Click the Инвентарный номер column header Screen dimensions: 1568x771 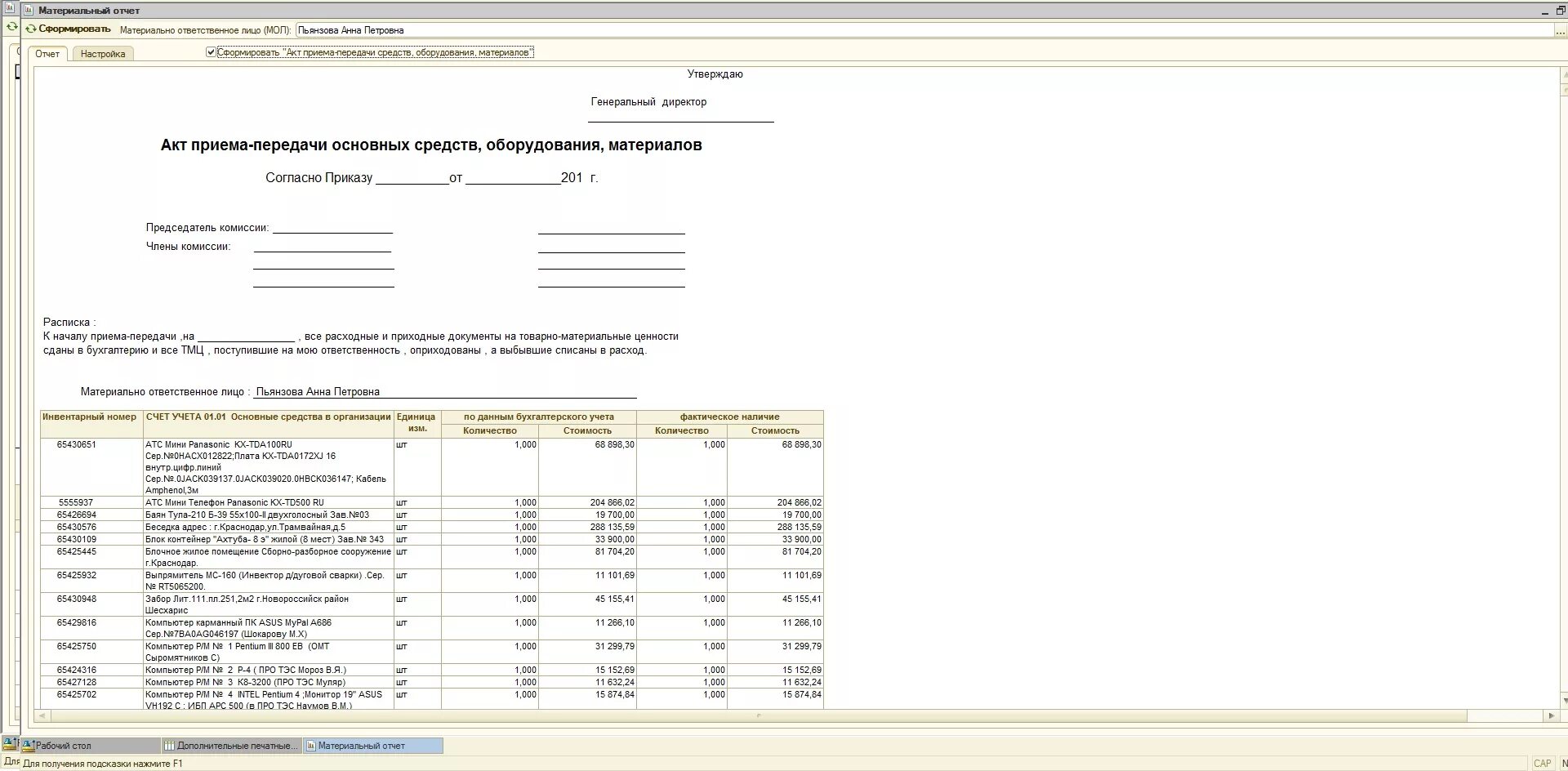click(x=90, y=417)
